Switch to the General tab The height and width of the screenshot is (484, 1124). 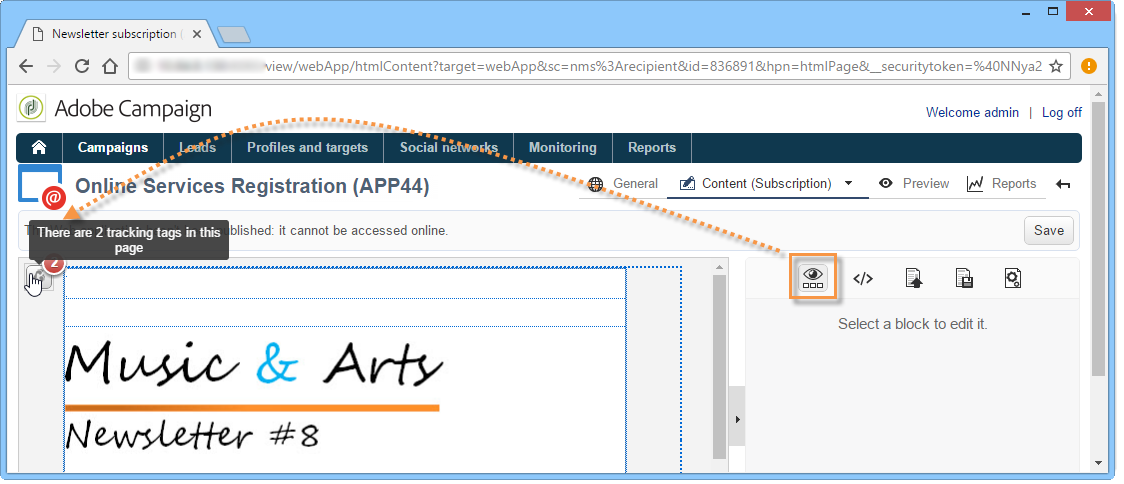(x=623, y=184)
